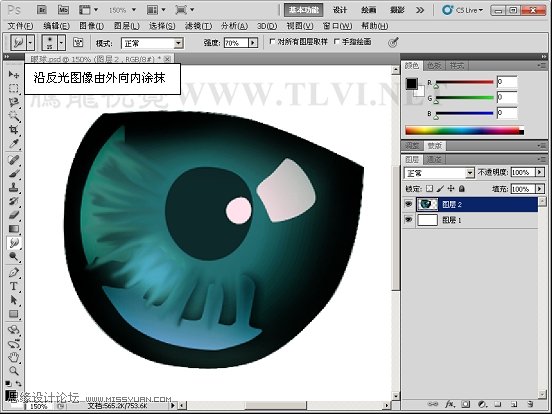
Task: Switch to the 基本功能 workspace
Action: [x=303, y=10]
